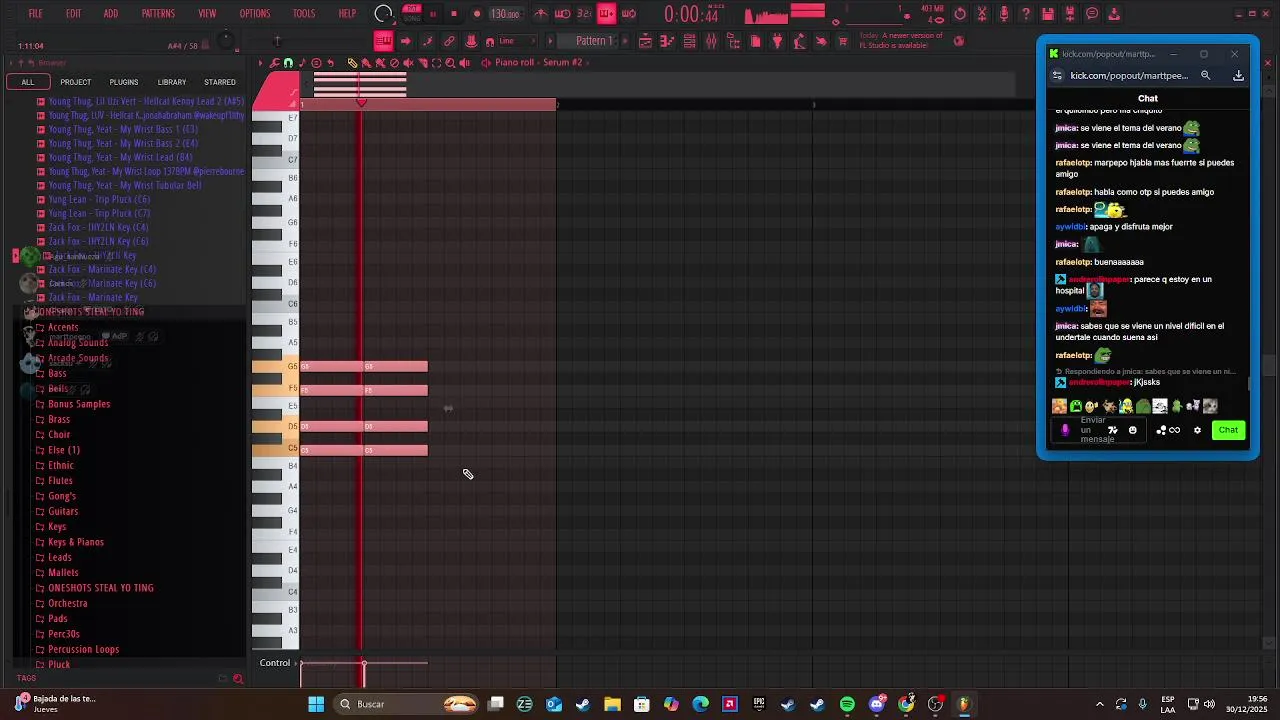Expand the Keys & Pianos folder

[76, 542]
